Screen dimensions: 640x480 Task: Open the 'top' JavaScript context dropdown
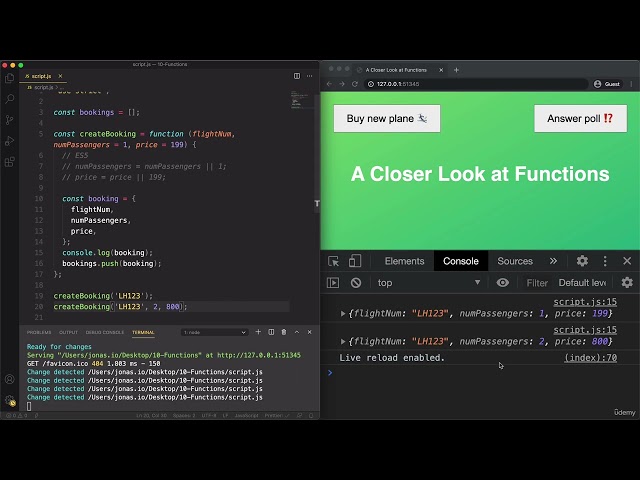(429, 282)
